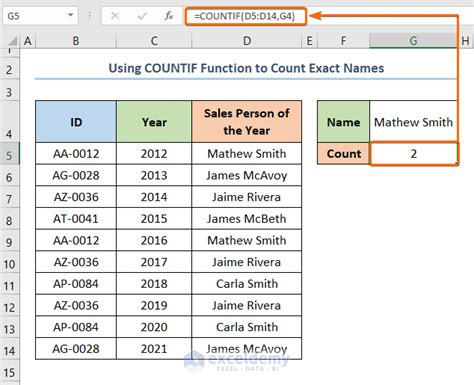The image size is (474, 385).
Task: Click the Year header cell
Action: click(x=154, y=122)
